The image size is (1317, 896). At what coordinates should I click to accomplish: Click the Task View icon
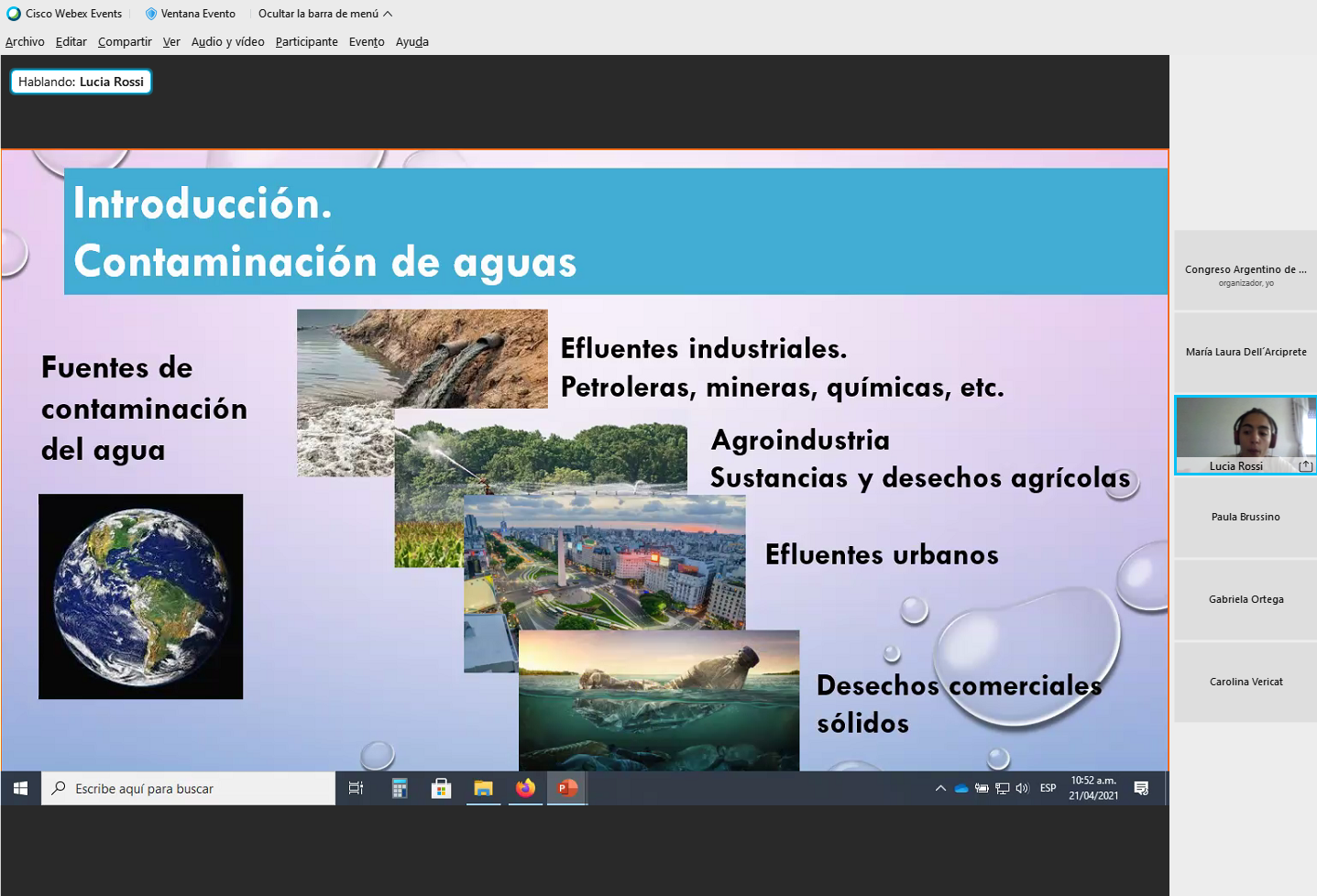point(357,788)
